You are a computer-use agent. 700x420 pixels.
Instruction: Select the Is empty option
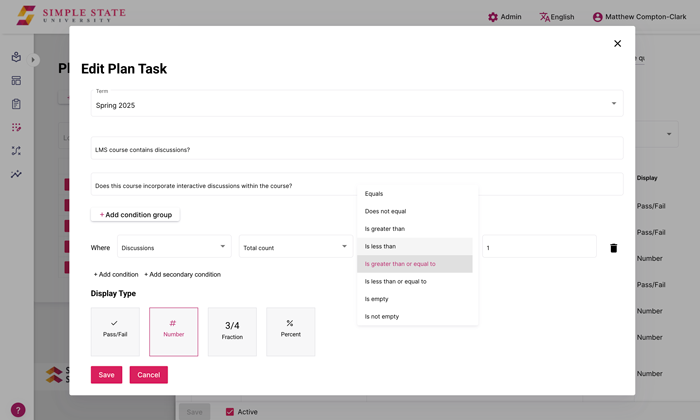415,299
